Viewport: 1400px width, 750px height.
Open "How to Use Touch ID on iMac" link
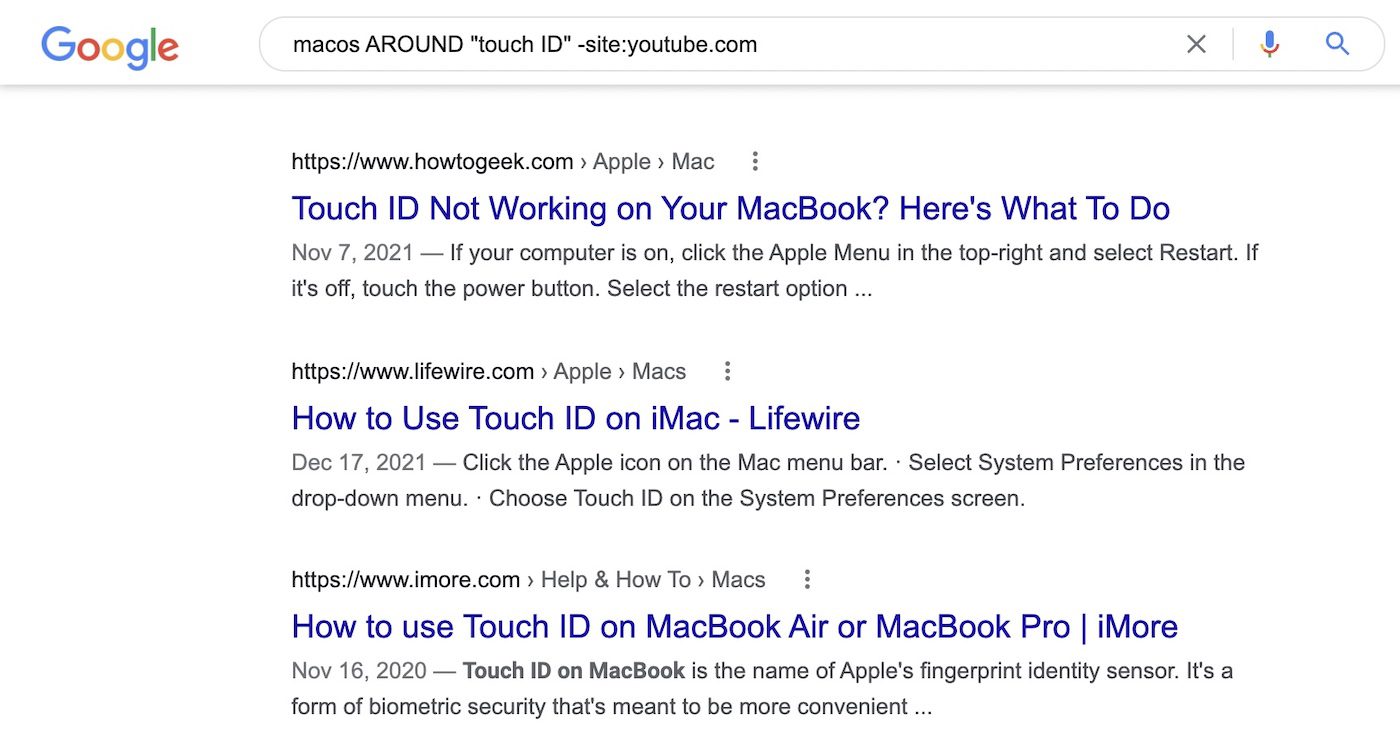click(575, 417)
